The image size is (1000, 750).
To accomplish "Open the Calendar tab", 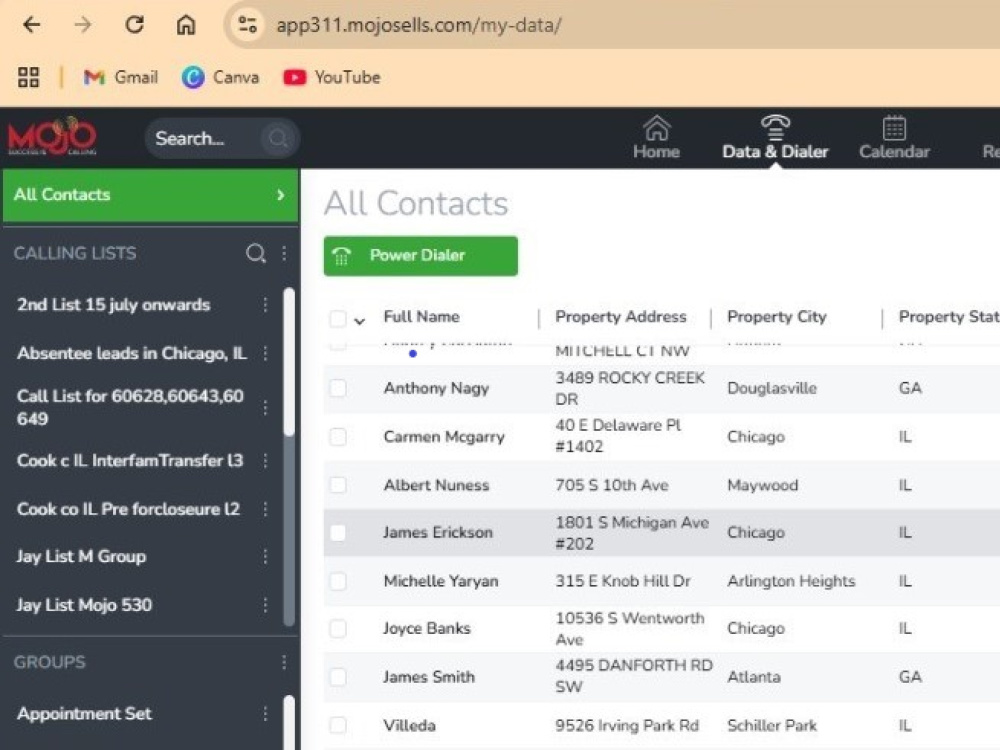I will click(894, 137).
